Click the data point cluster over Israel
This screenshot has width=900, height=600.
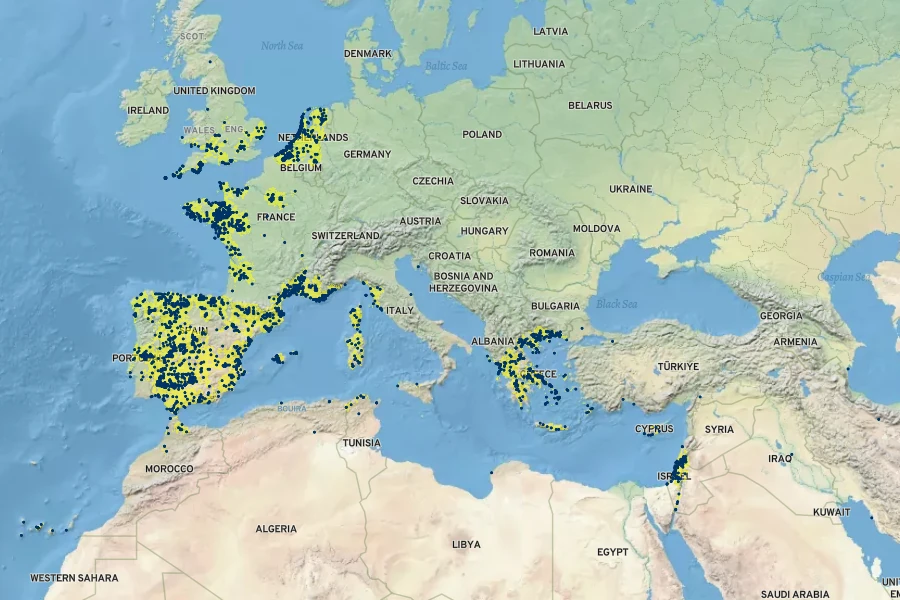pos(680,470)
